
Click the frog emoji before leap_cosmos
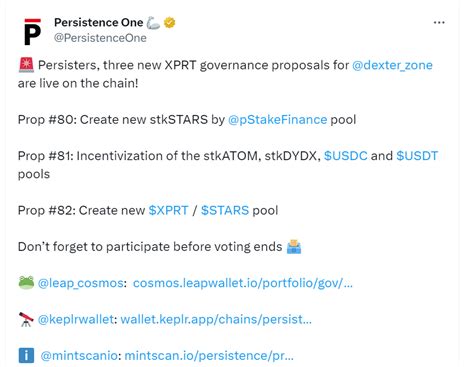tap(26, 283)
